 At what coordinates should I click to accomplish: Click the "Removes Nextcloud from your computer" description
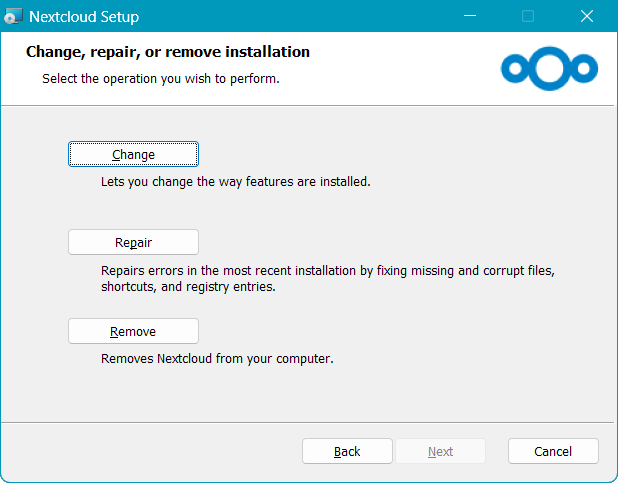[x=217, y=358]
